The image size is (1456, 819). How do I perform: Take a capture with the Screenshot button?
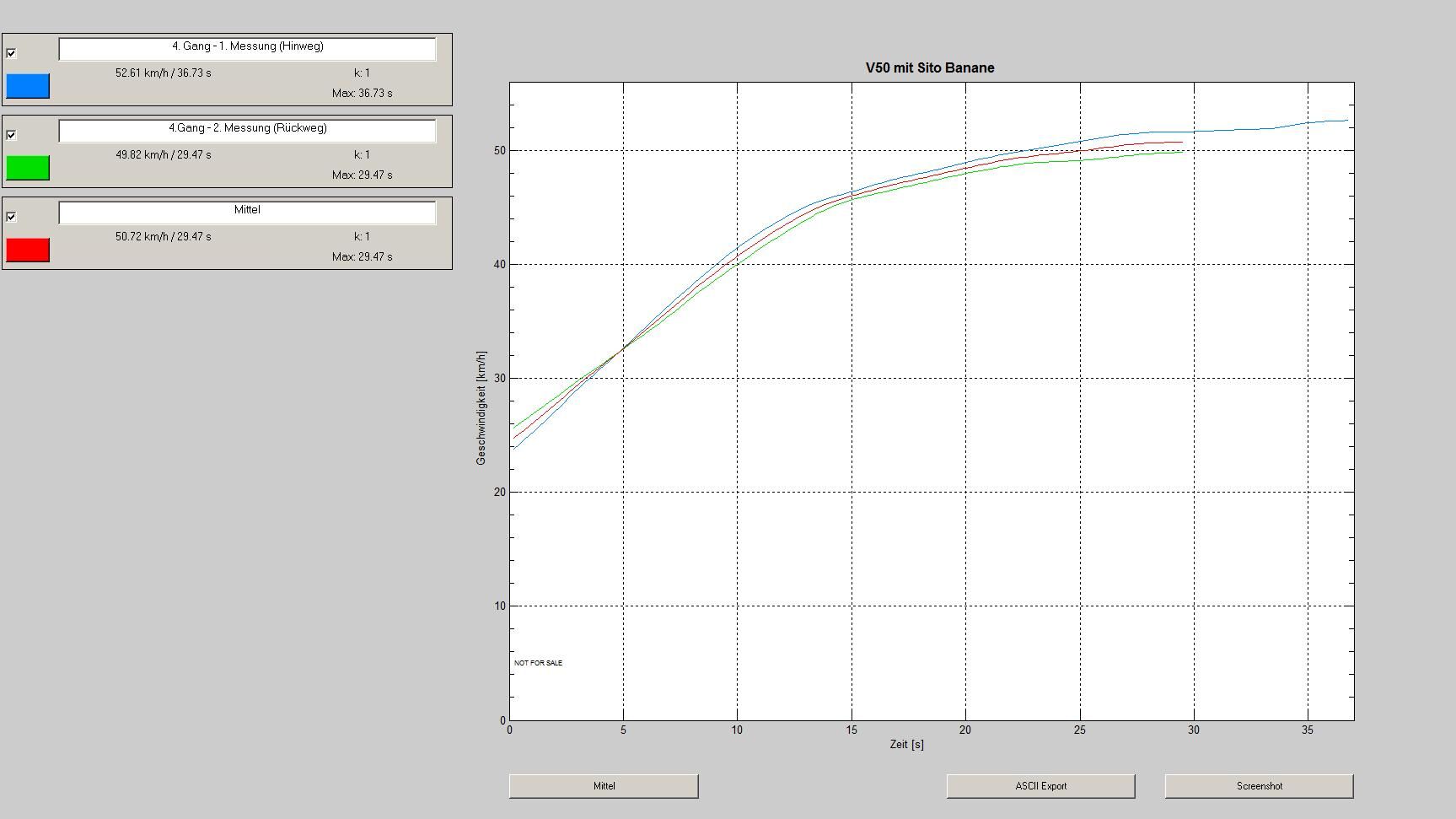(x=1259, y=786)
